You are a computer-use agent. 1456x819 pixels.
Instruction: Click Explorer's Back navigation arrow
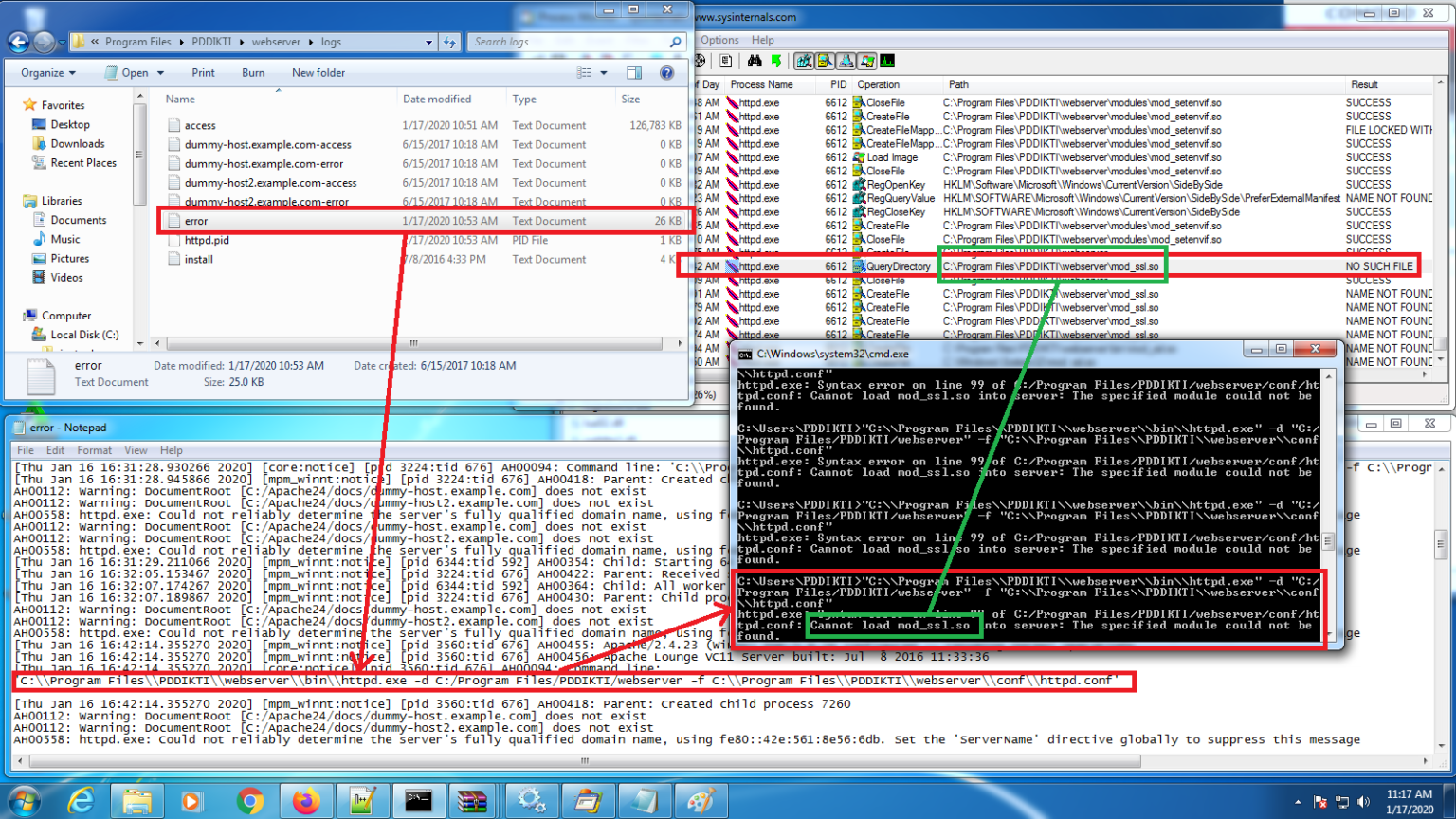click(19, 42)
